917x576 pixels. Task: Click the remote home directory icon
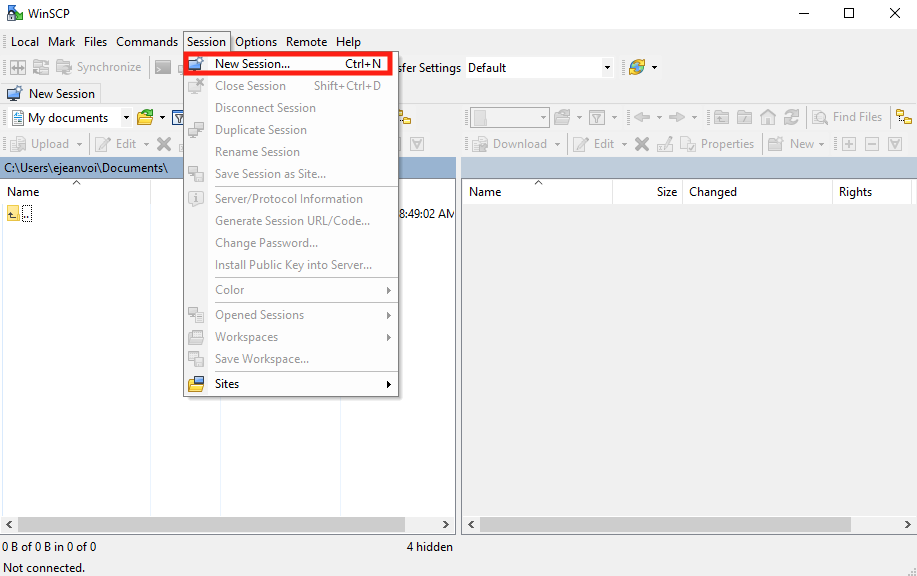[x=768, y=118]
